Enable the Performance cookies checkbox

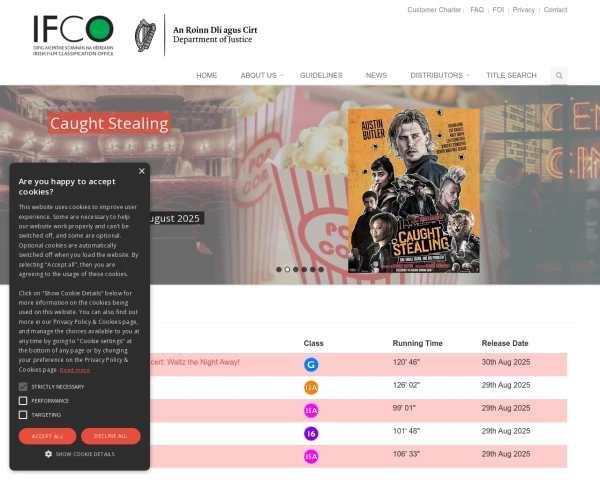(23, 401)
